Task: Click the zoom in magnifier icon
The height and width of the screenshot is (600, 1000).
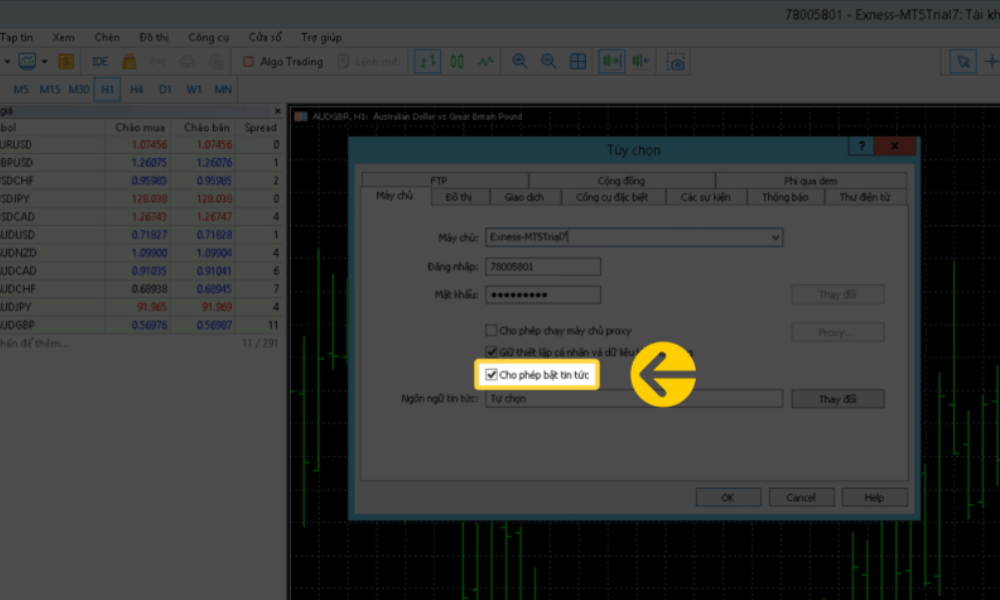Action: tap(520, 62)
